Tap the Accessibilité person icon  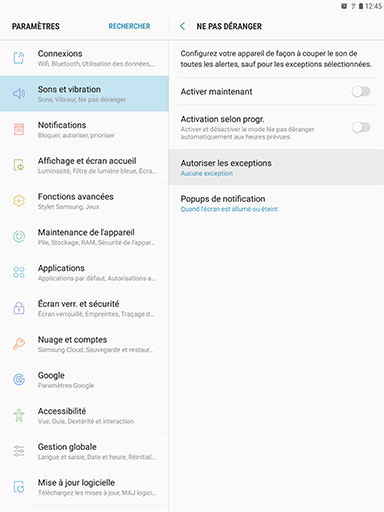click(x=19, y=415)
